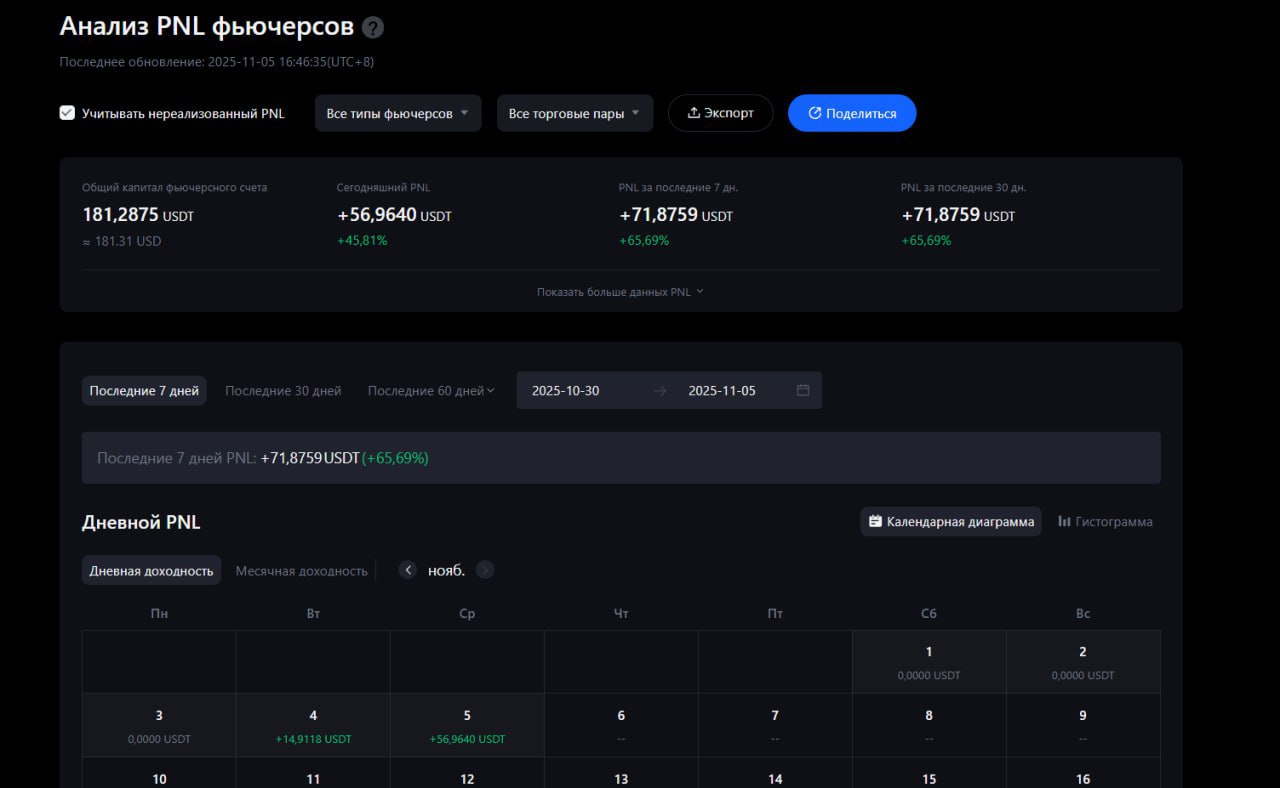Screen dimensions: 1280x788
Task: Select calendar day 6 cell
Action: (x=621, y=726)
